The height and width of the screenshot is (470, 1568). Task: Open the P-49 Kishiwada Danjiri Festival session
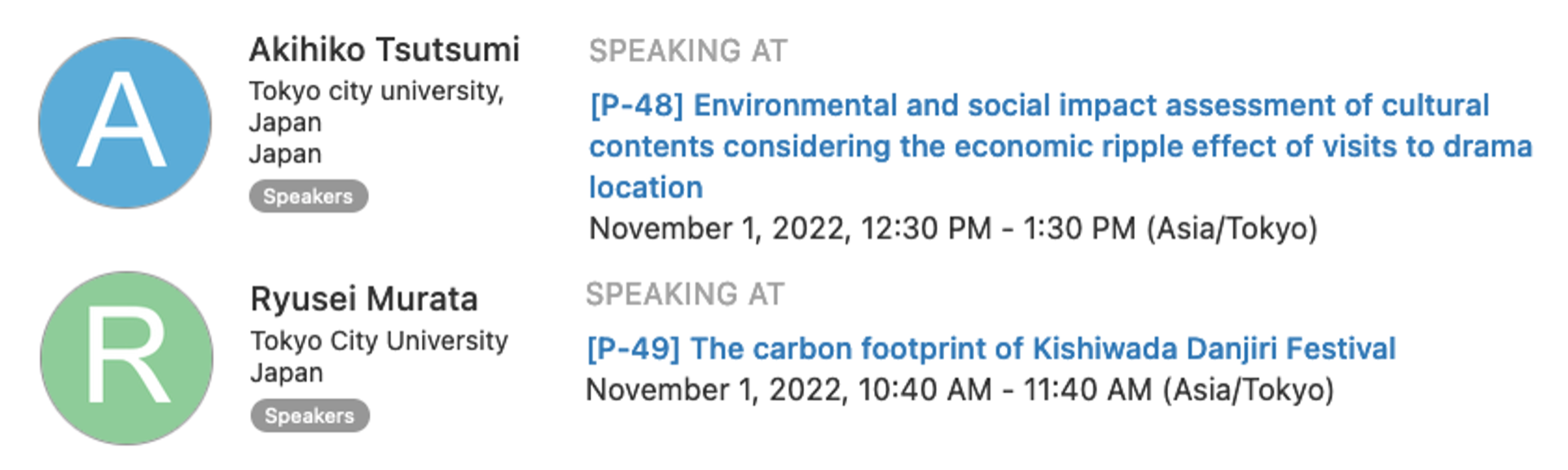coord(991,349)
